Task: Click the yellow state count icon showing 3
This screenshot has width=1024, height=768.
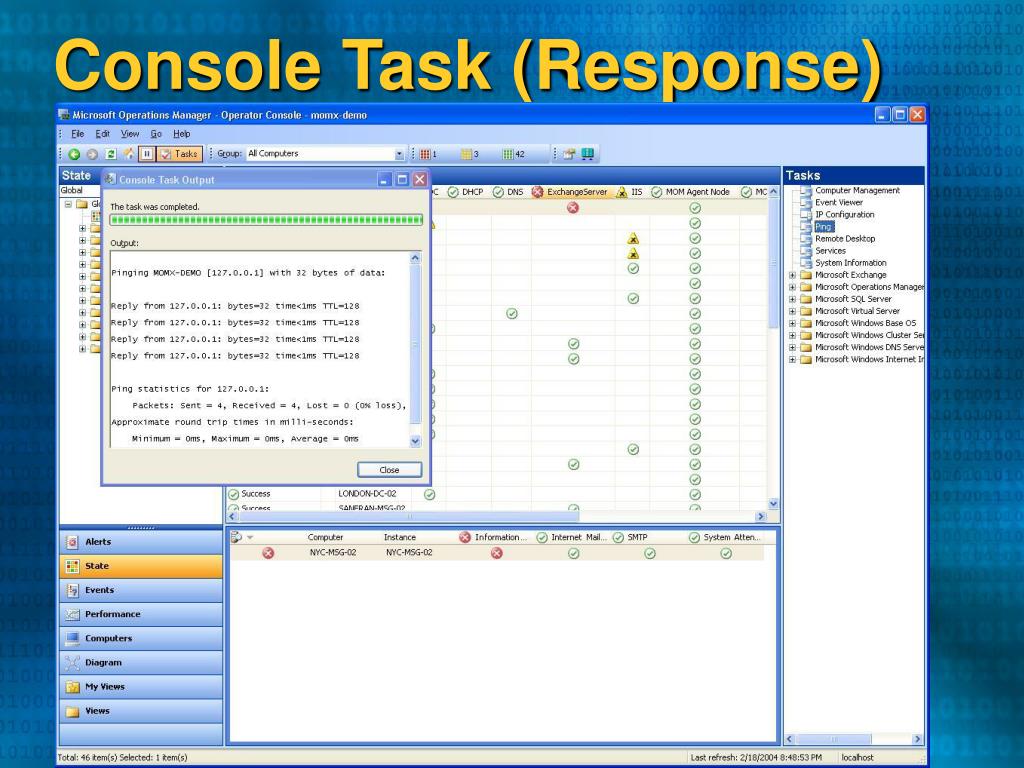Action: [x=470, y=154]
